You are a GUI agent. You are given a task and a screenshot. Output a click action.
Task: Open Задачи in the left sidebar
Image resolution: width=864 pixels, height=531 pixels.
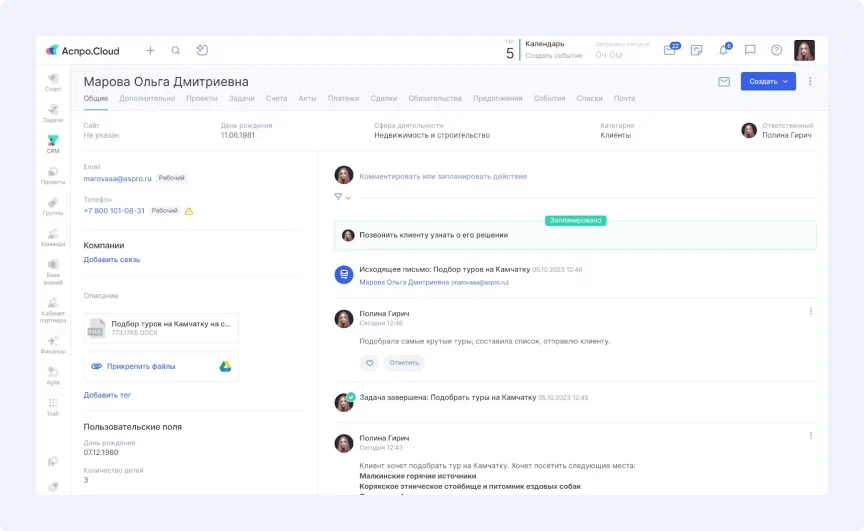pos(53,113)
